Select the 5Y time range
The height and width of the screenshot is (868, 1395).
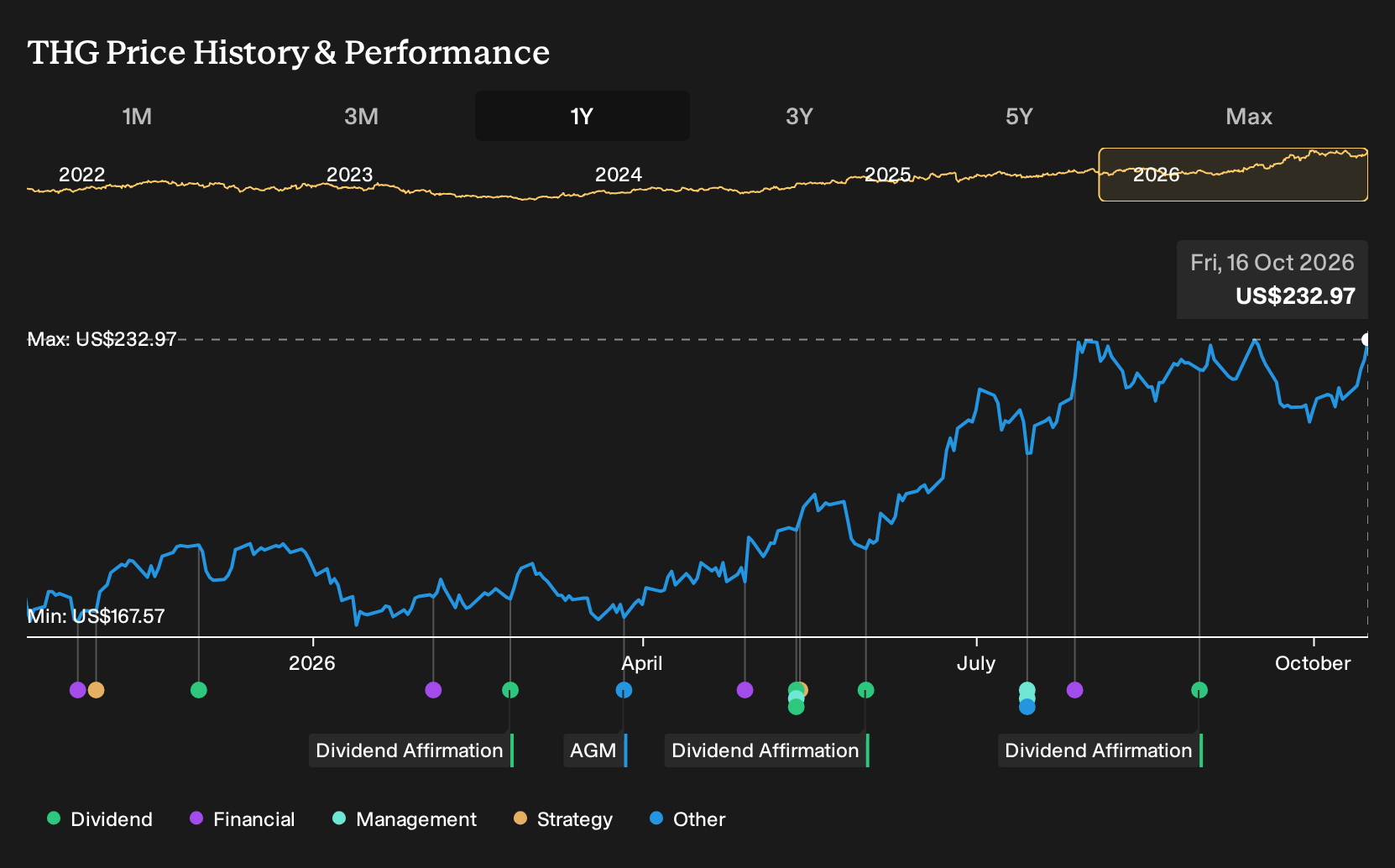(x=1019, y=116)
